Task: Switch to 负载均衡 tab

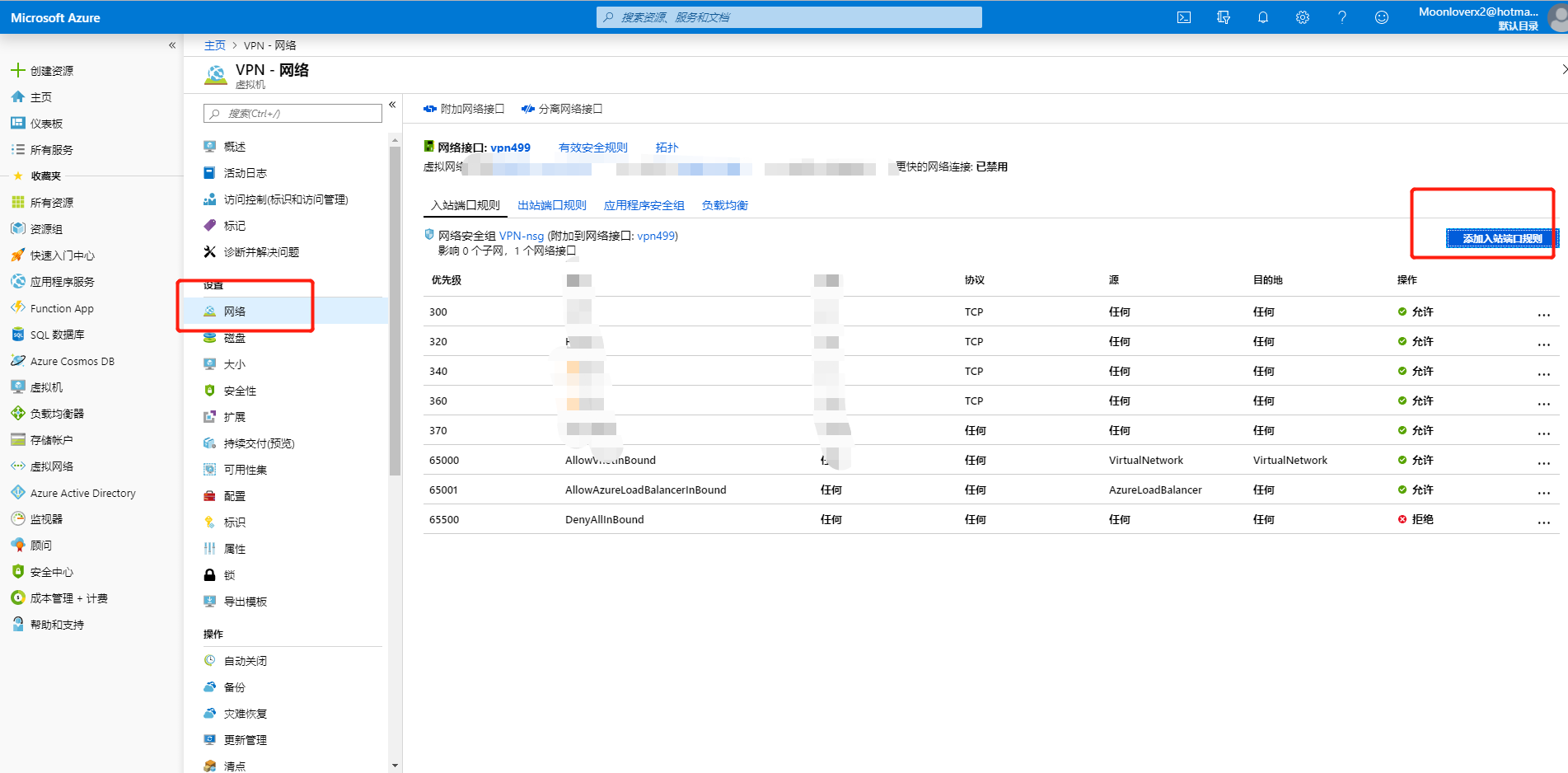Action: [x=724, y=205]
